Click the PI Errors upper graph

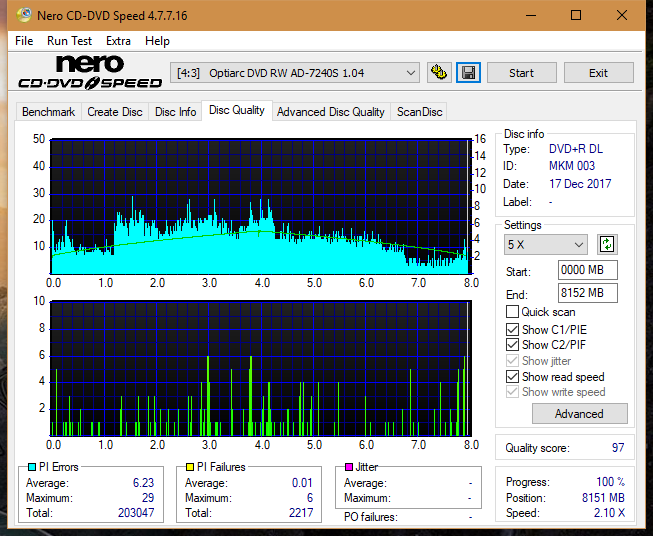pos(261,206)
